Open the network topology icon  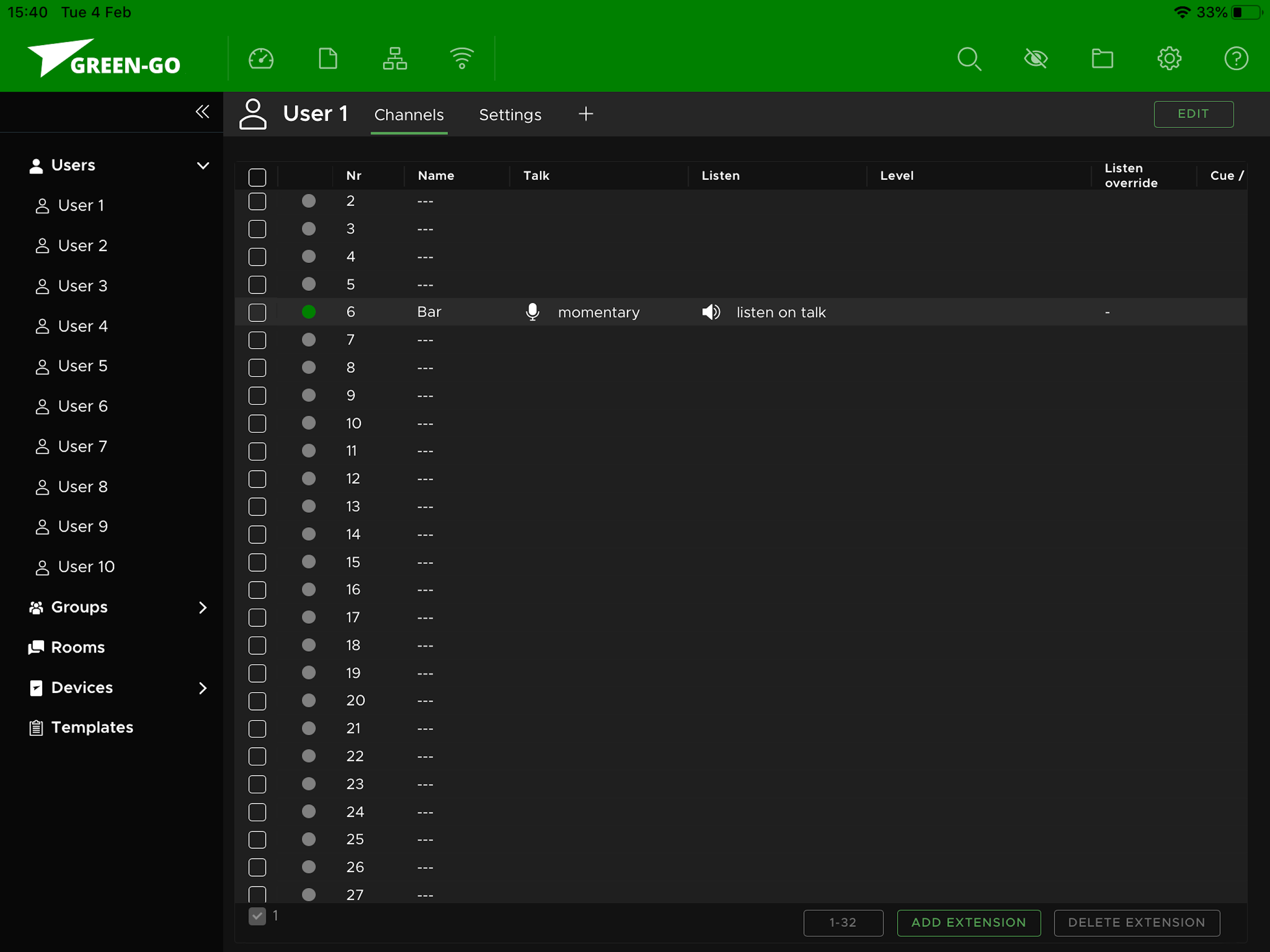395,59
